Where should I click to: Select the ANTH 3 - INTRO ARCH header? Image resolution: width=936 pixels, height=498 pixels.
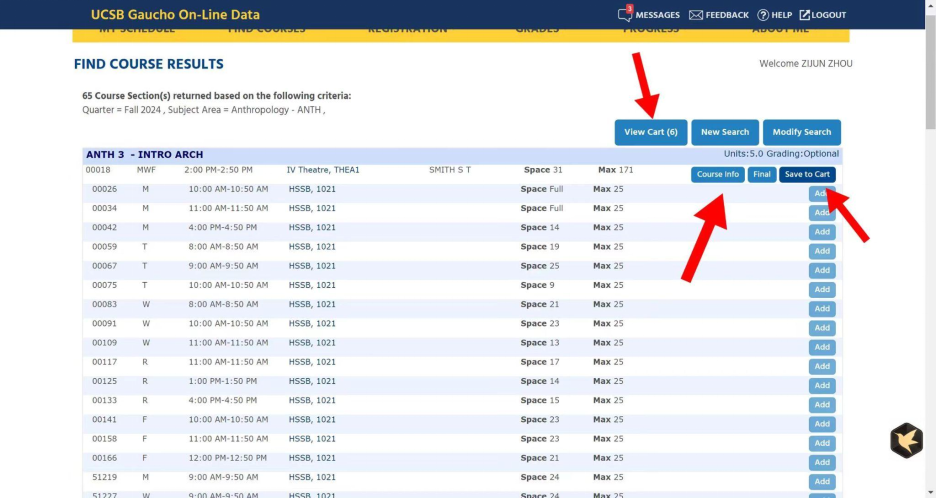click(x=144, y=155)
